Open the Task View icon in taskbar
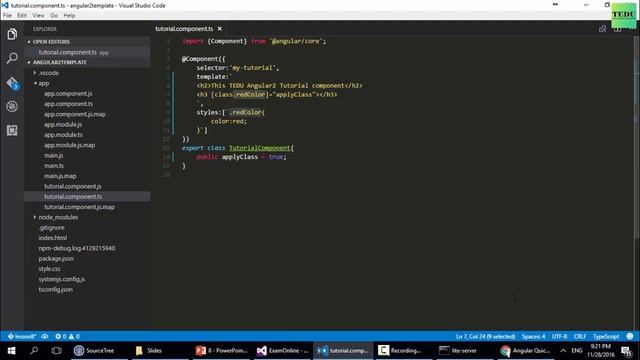The width and height of the screenshot is (640, 360). point(56,351)
